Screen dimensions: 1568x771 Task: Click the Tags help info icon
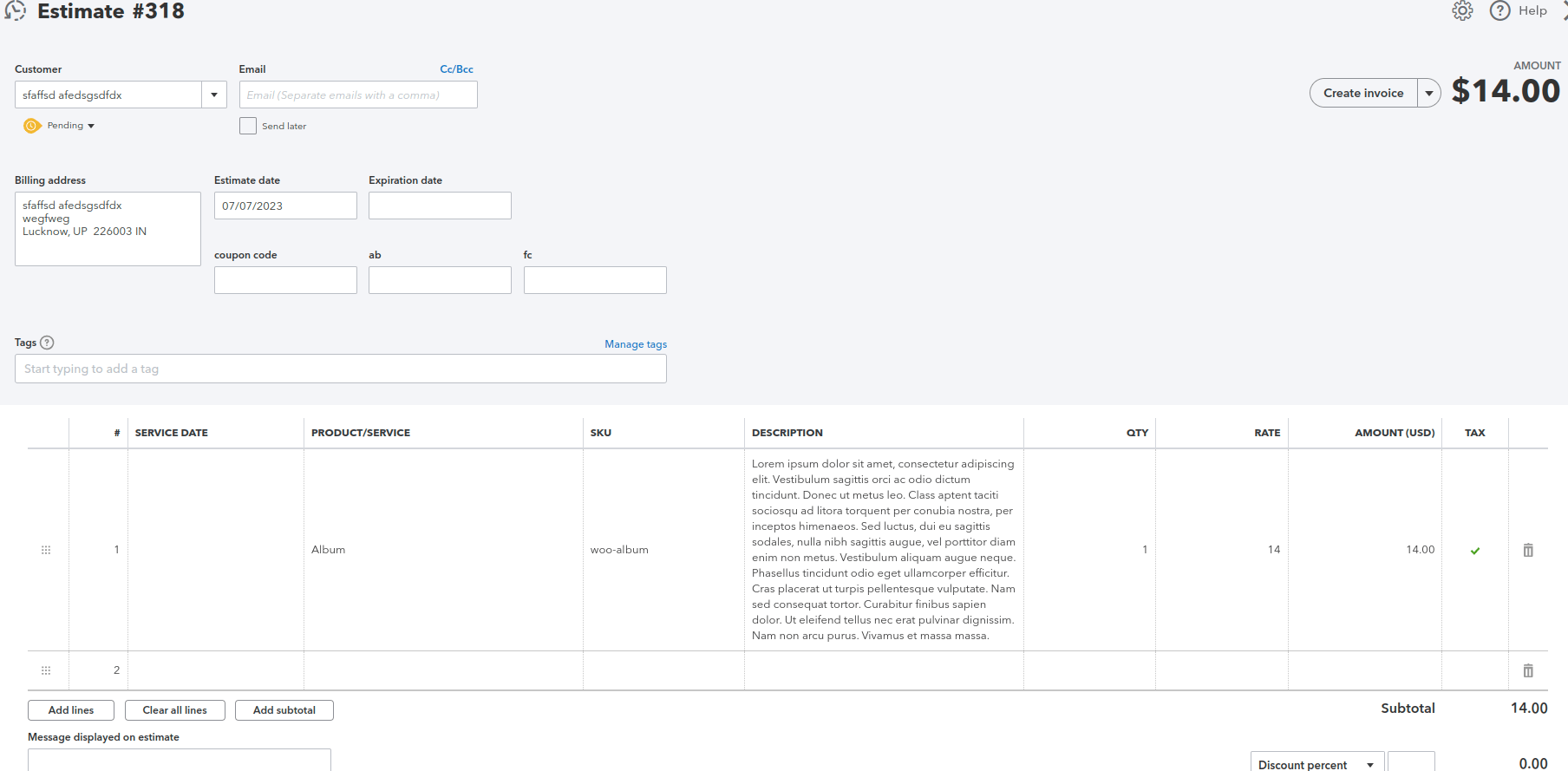tap(47, 343)
